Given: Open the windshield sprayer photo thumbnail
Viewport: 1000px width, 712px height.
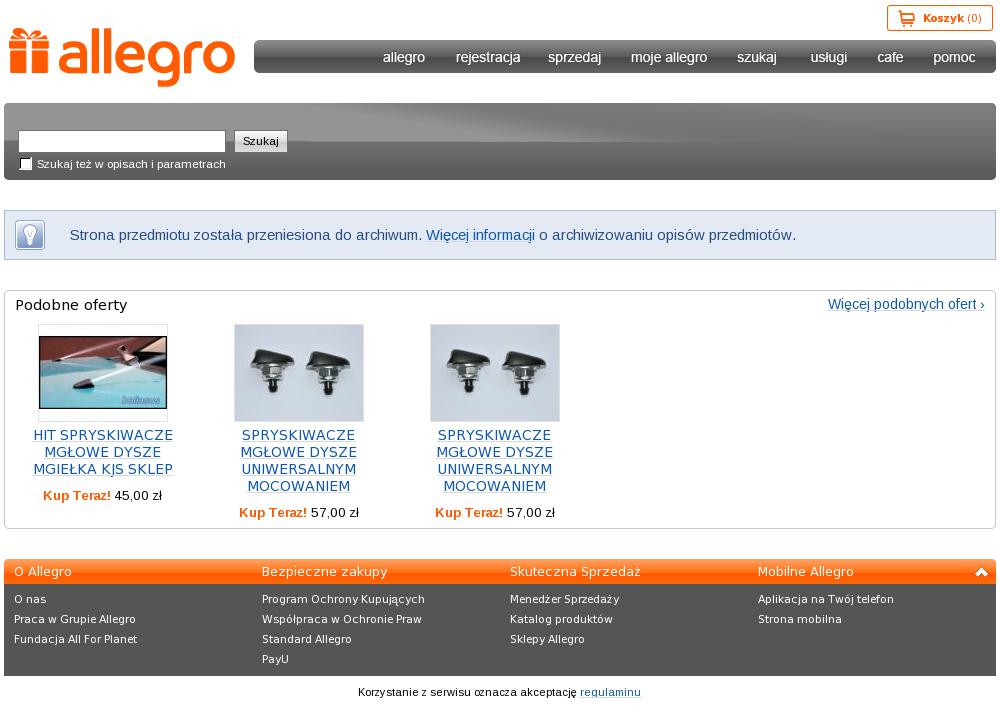Looking at the screenshot, I should pyautogui.click(x=103, y=373).
